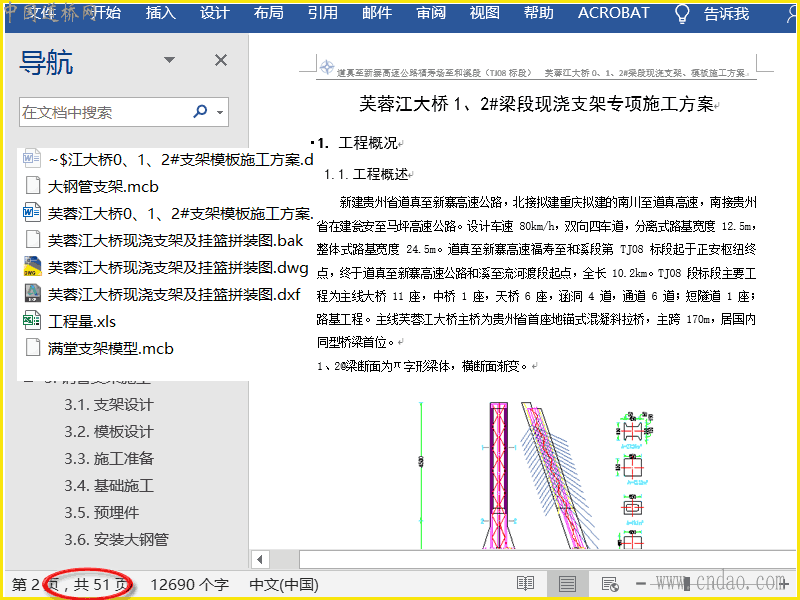Click the blank file icon beside 大钢管支架.mcb
Screen dimensions: 800x600
(x=33, y=185)
